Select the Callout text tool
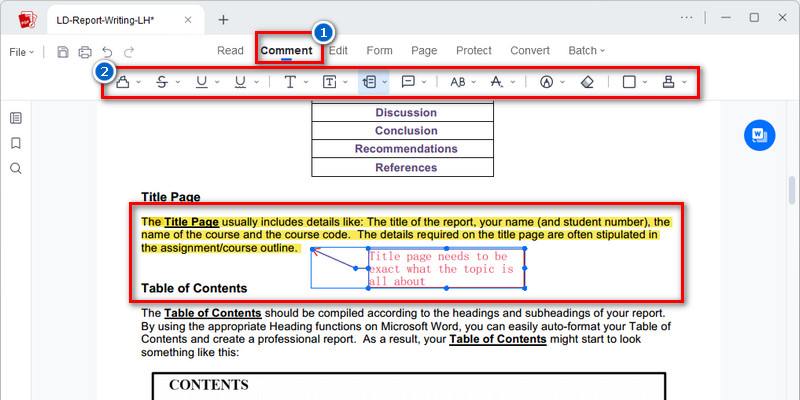The width and height of the screenshot is (800, 400). 369,82
